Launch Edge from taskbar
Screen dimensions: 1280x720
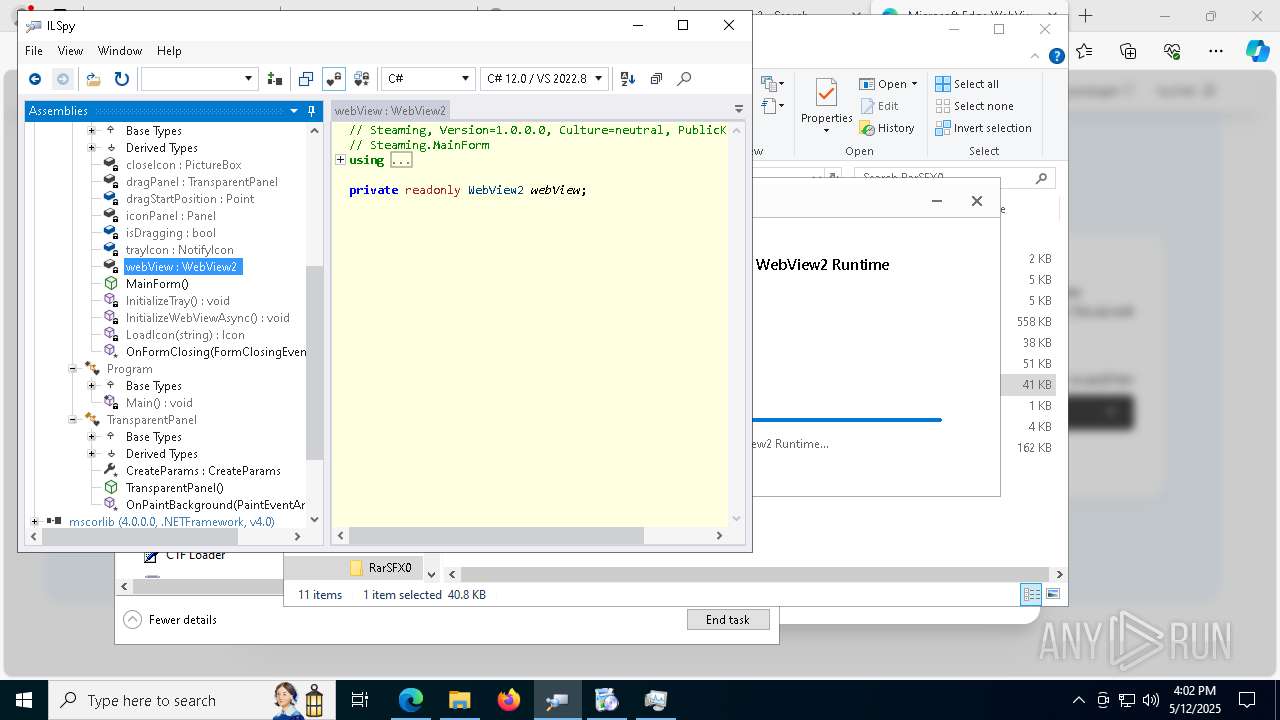411,700
